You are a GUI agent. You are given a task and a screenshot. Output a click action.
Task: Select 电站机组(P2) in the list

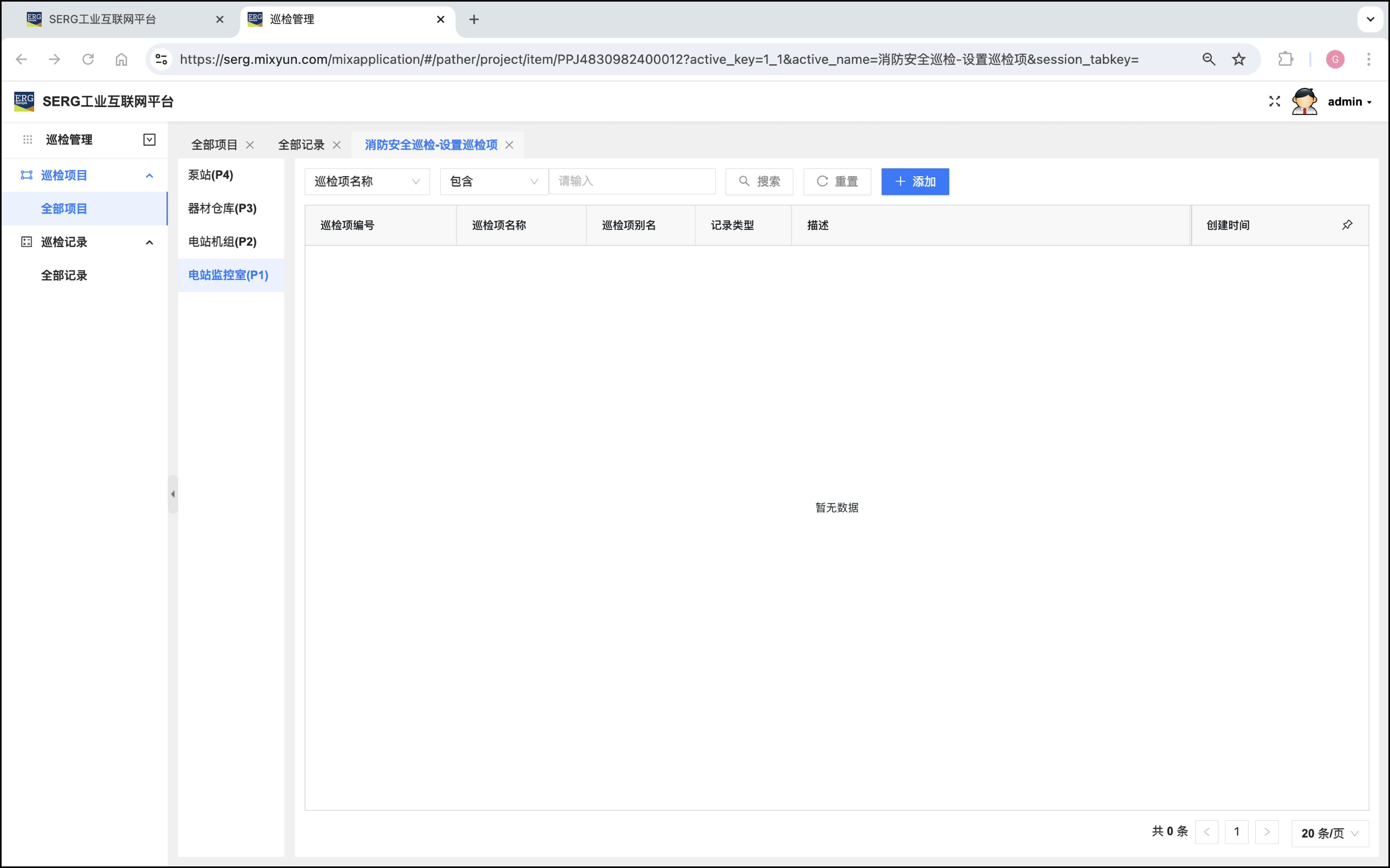click(x=222, y=242)
